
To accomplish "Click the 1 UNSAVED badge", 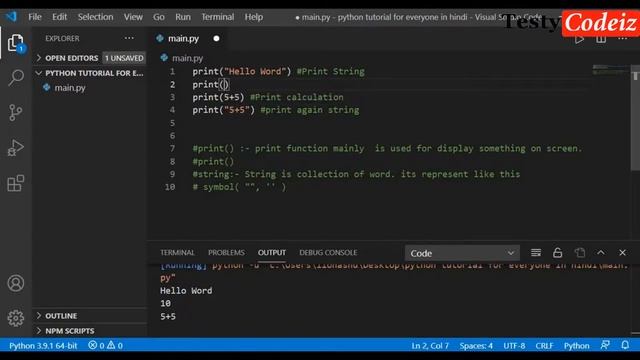I will [124, 58].
